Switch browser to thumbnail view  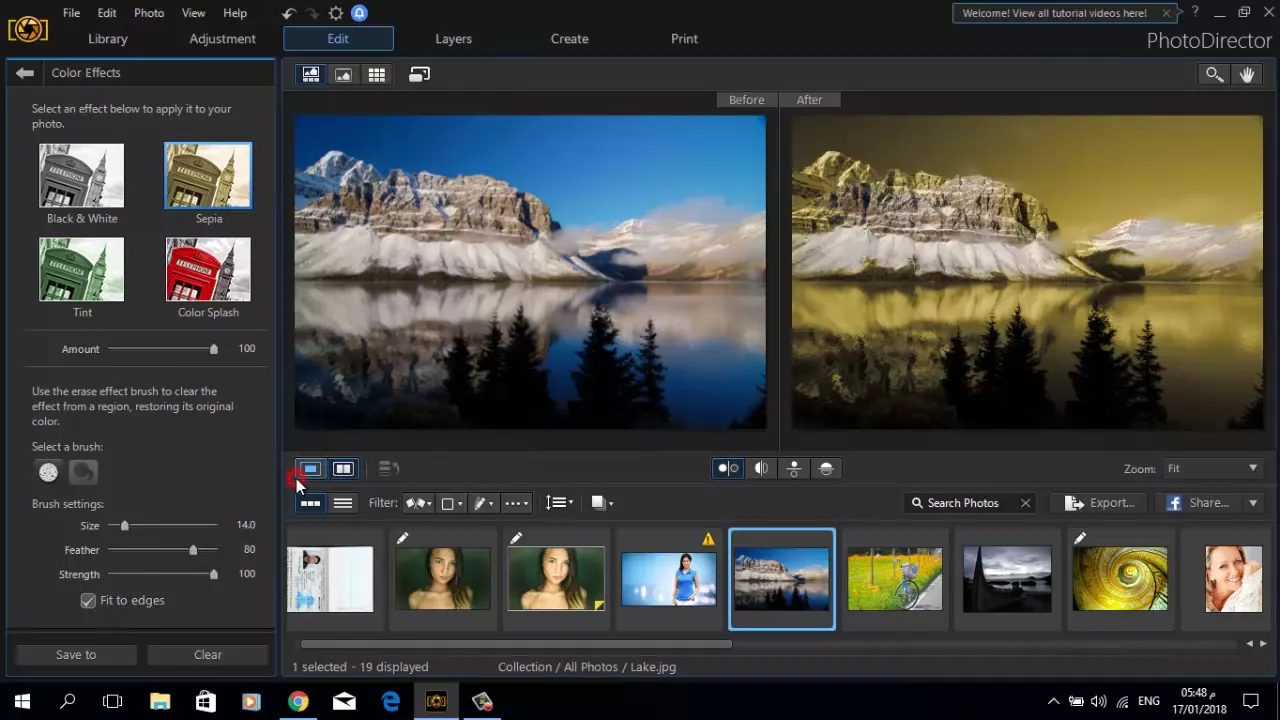pos(310,503)
